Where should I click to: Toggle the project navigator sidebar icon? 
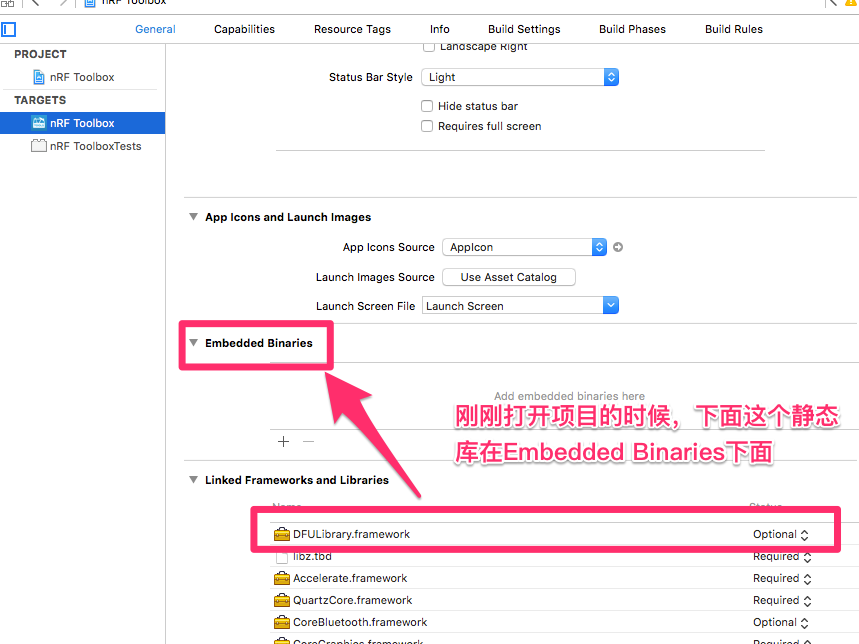click(x=9, y=29)
